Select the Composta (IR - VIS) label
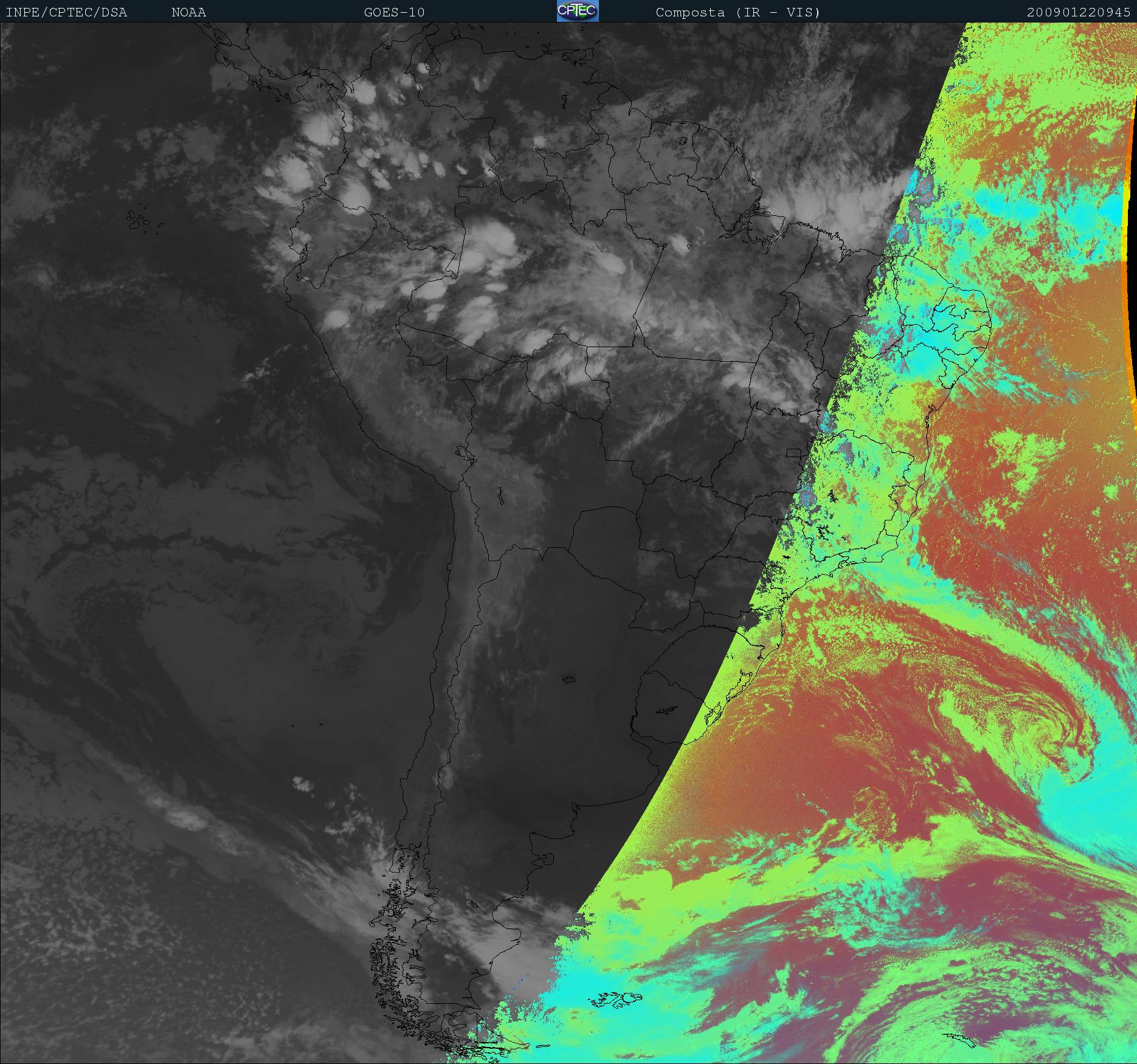Screen dimensions: 1137x1064 click(x=738, y=12)
